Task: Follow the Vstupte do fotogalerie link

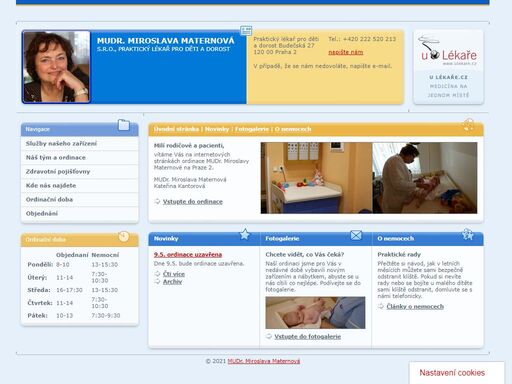Action: click(308, 337)
